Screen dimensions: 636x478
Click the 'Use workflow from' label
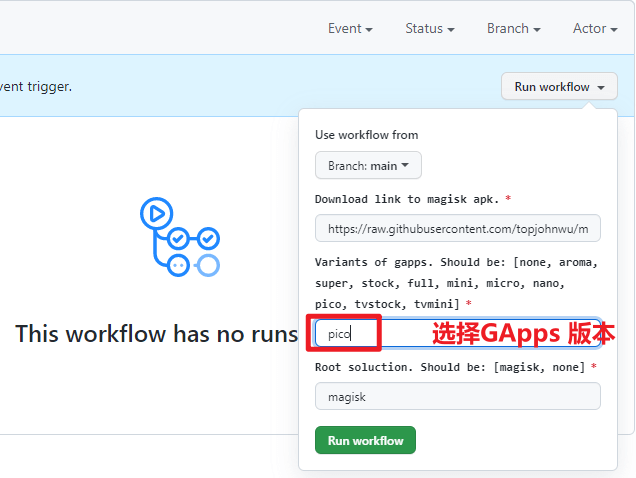pyautogui.click(x=366, y=135)
